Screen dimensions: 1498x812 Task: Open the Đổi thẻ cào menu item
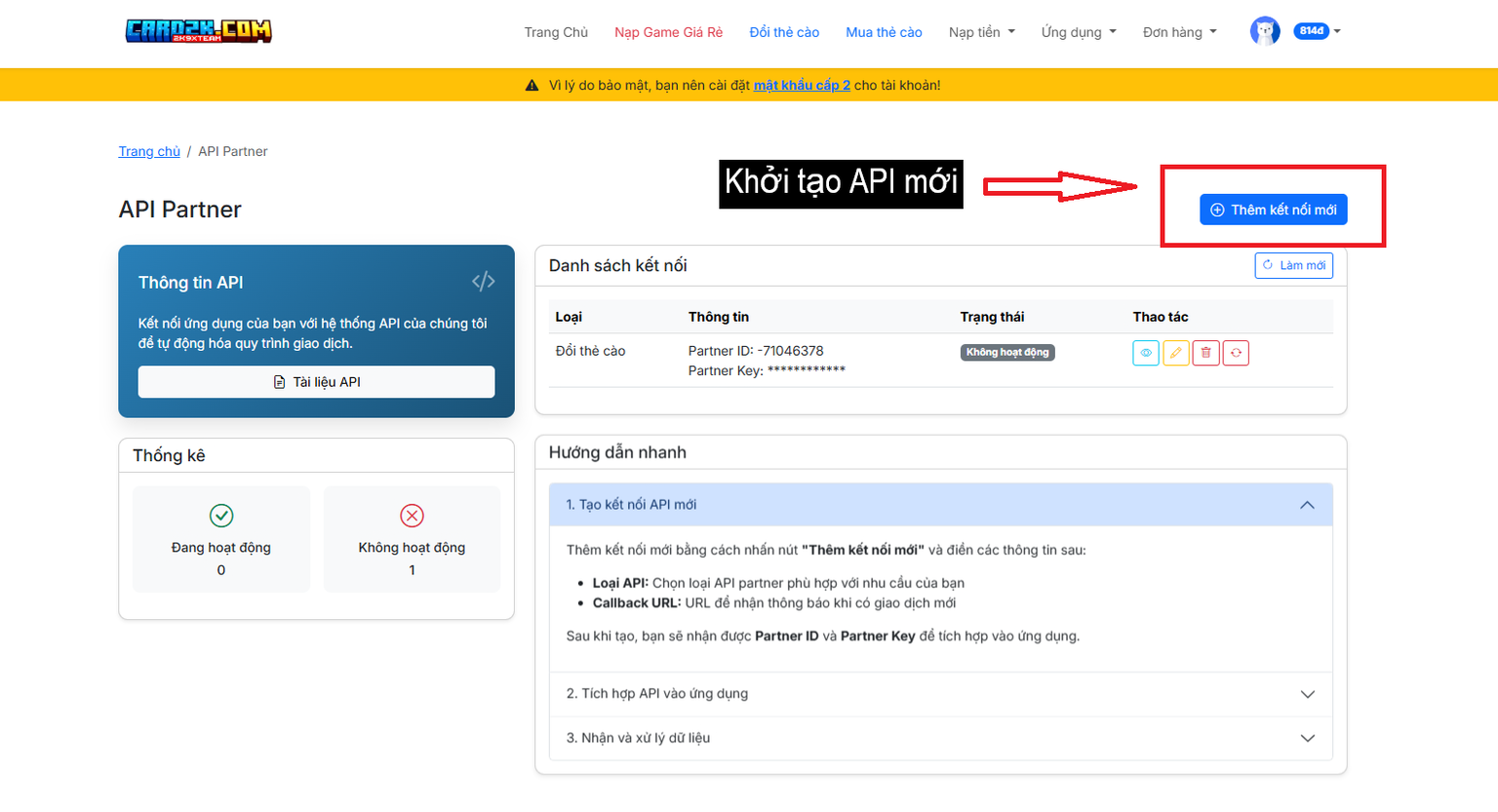pyautogui.click(x=784, y=32)
